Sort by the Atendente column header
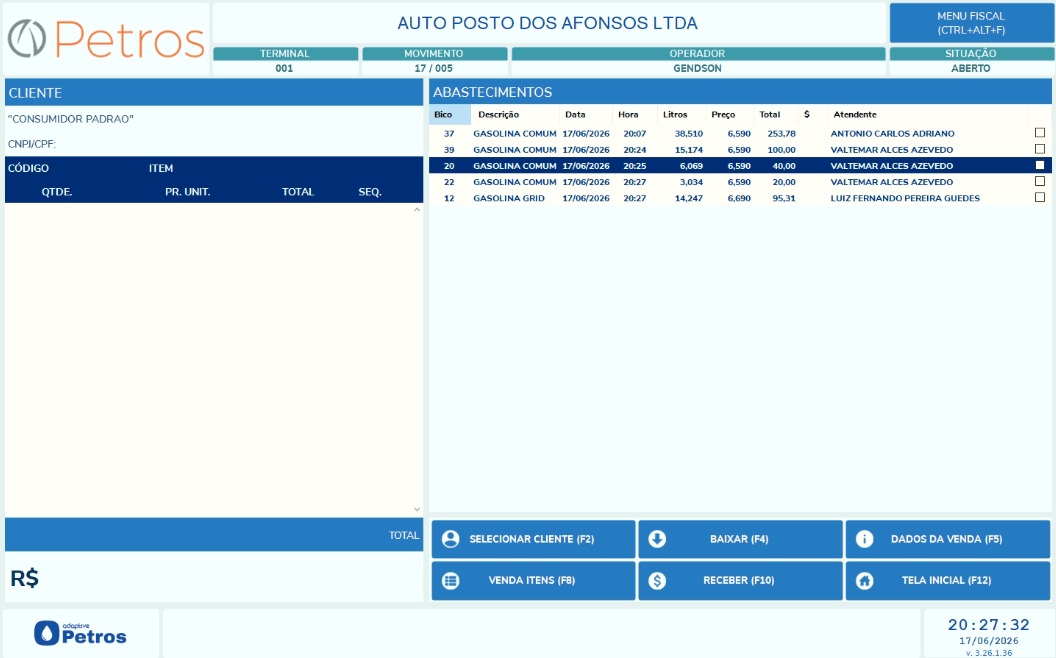The width and height of the screenshot is (1056, 658). (928, 114)
